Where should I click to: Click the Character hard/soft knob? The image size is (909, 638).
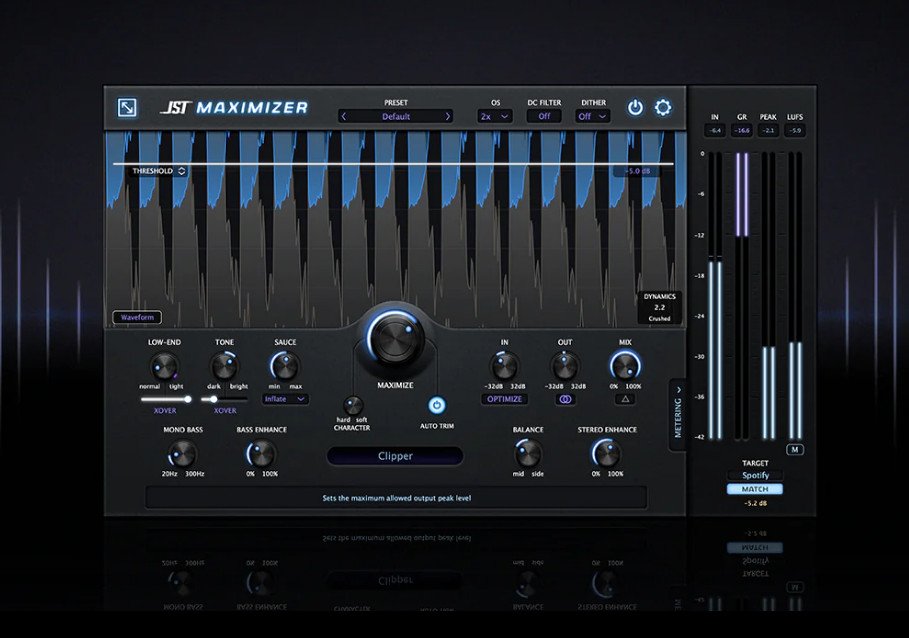point(352,405)
